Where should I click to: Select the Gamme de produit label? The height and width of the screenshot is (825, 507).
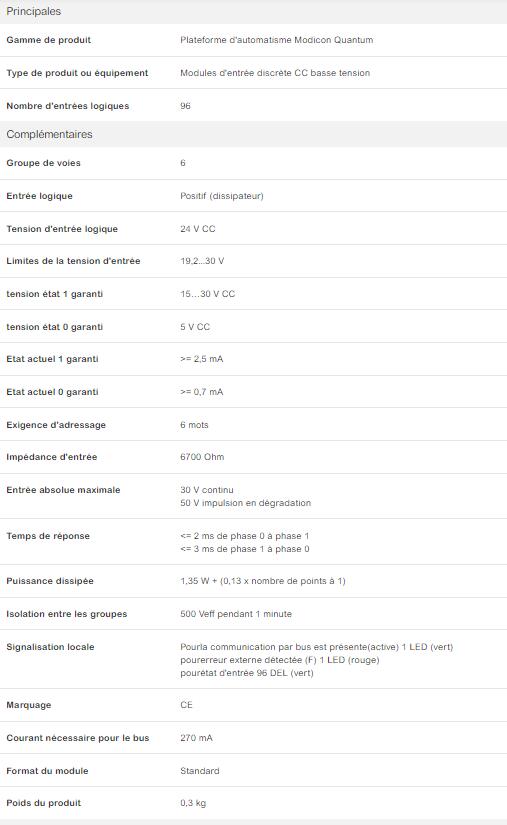48,40
